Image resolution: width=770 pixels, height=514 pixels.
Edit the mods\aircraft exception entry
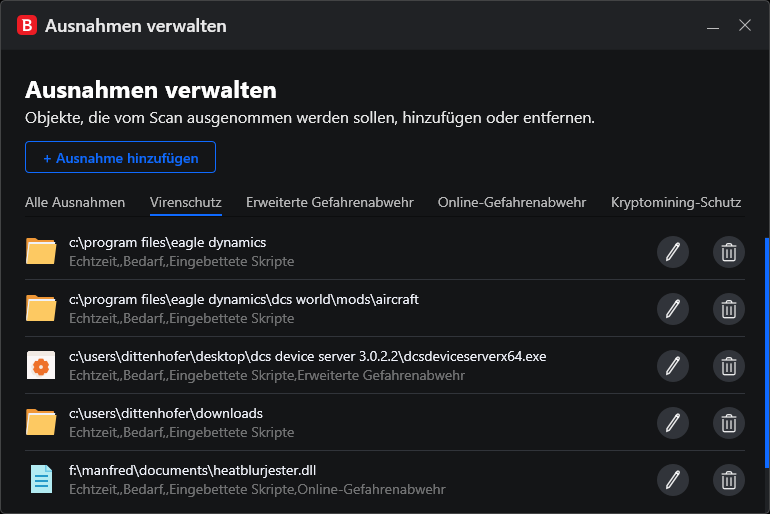click(673, 309)
